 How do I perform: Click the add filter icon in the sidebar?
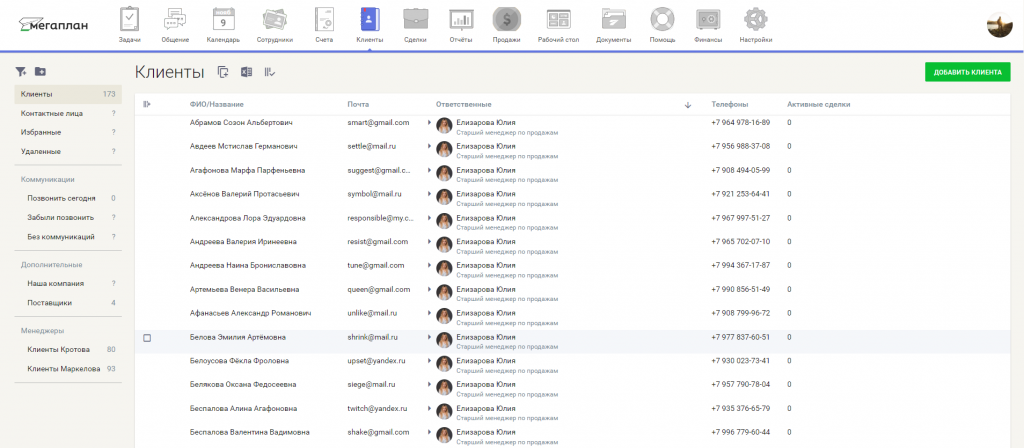tap(20, 72)
